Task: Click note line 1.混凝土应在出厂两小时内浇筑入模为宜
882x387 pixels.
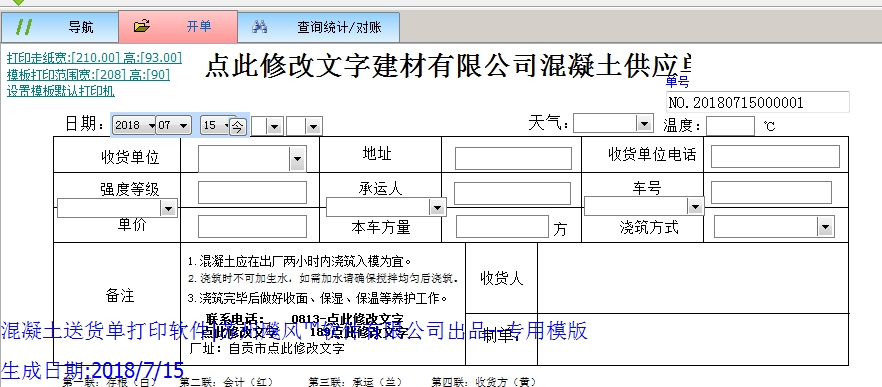Action: (x=300, y=261)
